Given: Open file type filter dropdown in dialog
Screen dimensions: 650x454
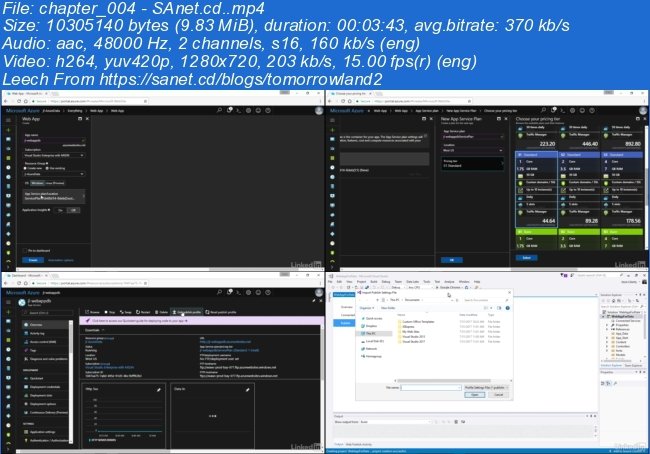Looking at the screenshot, I should click(486, 387).
